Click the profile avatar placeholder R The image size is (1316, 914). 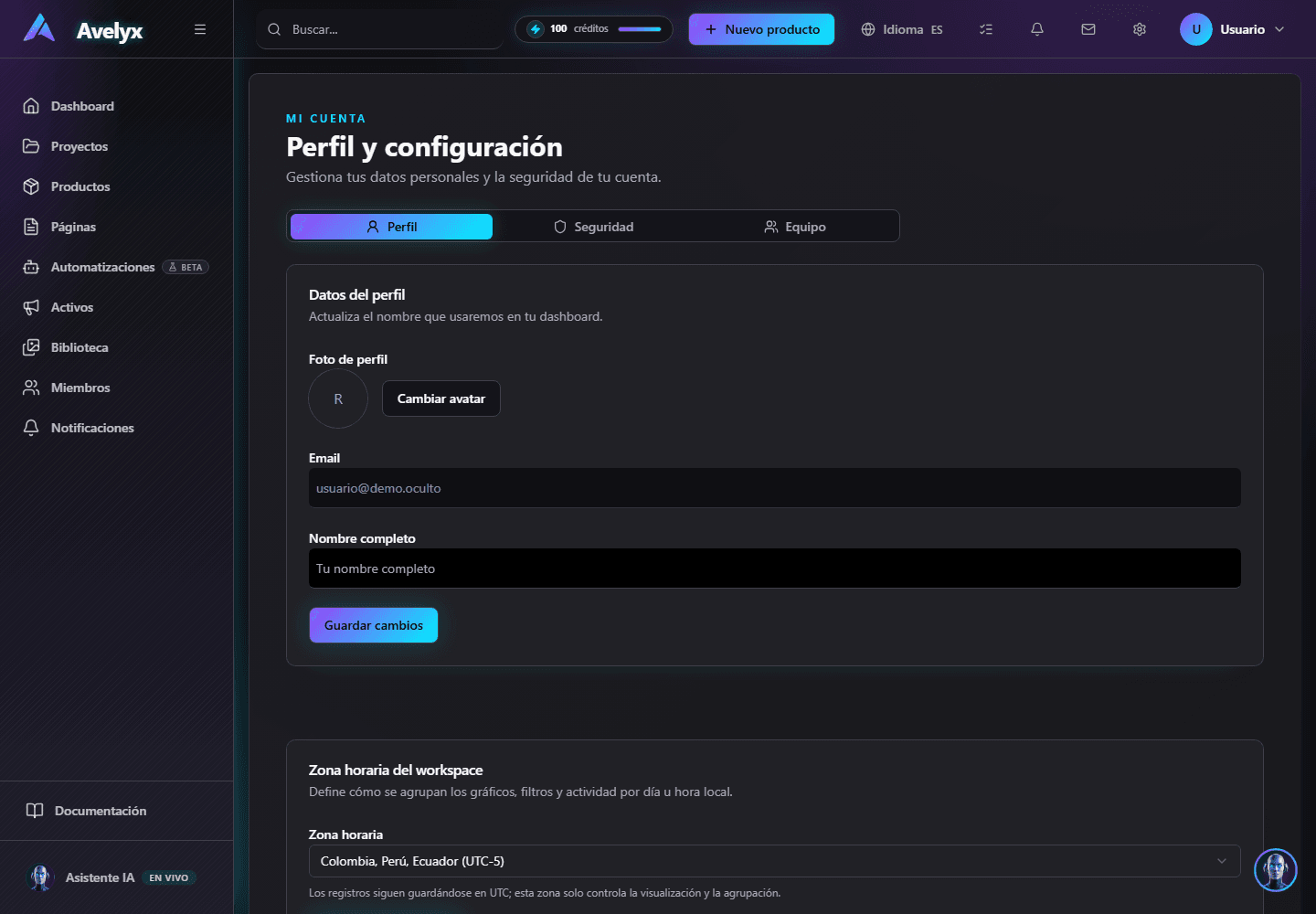[338, 399]
